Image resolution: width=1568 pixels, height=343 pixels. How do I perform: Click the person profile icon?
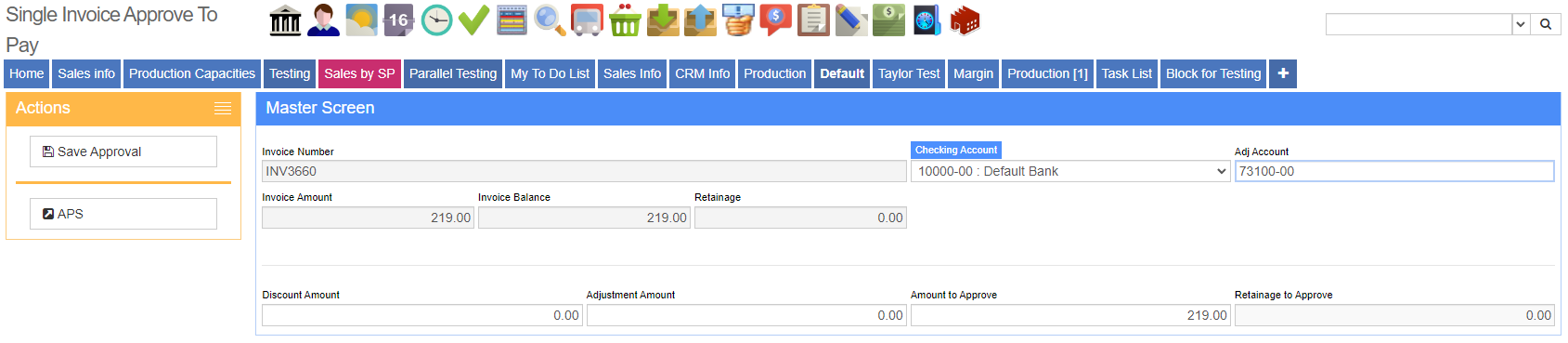click(x=323, y=20)
